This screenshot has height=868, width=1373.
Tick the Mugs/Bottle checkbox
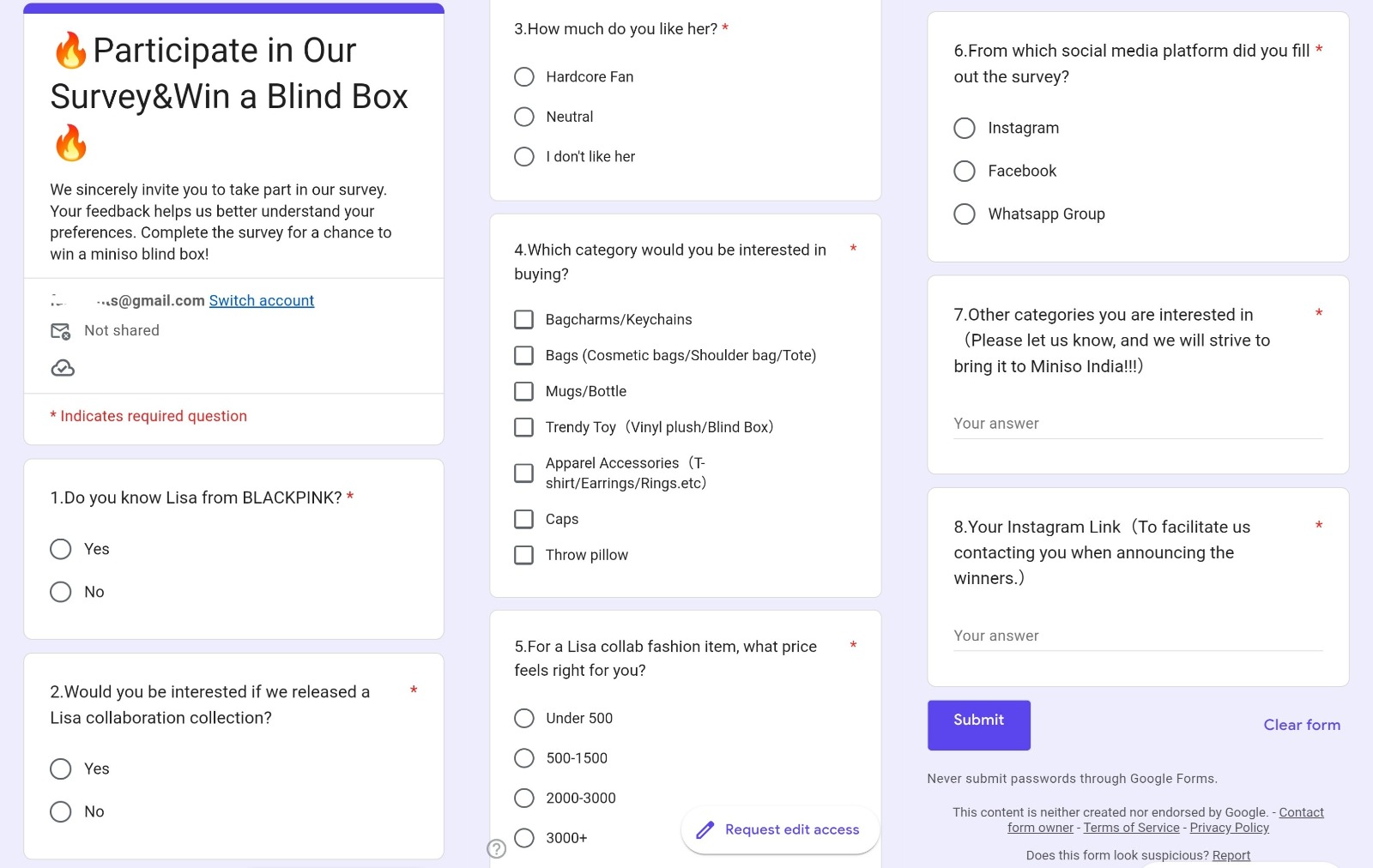[x=523, y=391]
